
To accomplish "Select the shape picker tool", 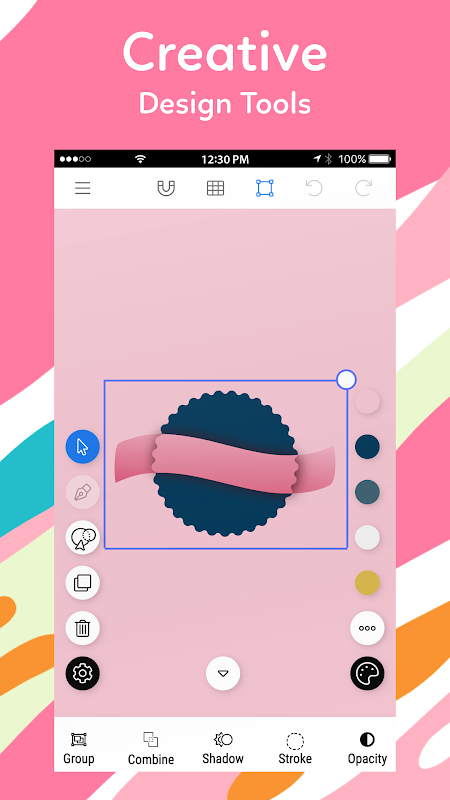I will tap(83, 537).
